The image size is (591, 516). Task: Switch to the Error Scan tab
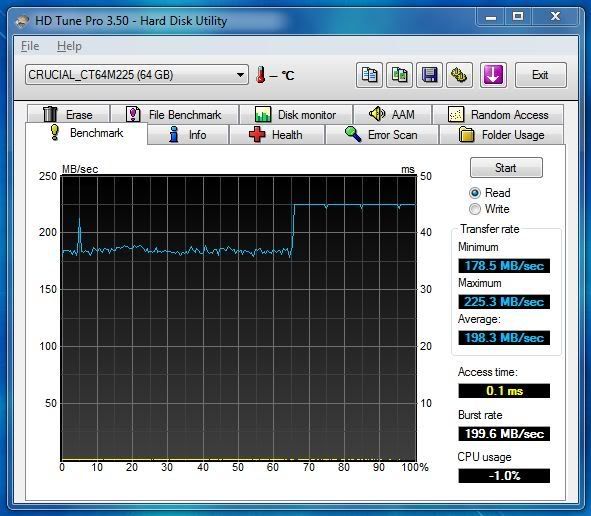[382, 135]
